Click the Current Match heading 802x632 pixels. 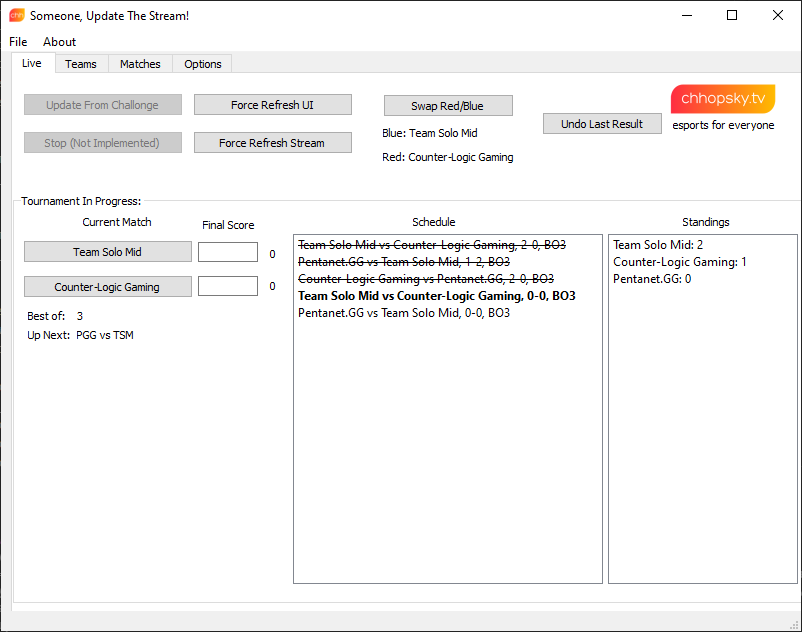coord(117,222)
